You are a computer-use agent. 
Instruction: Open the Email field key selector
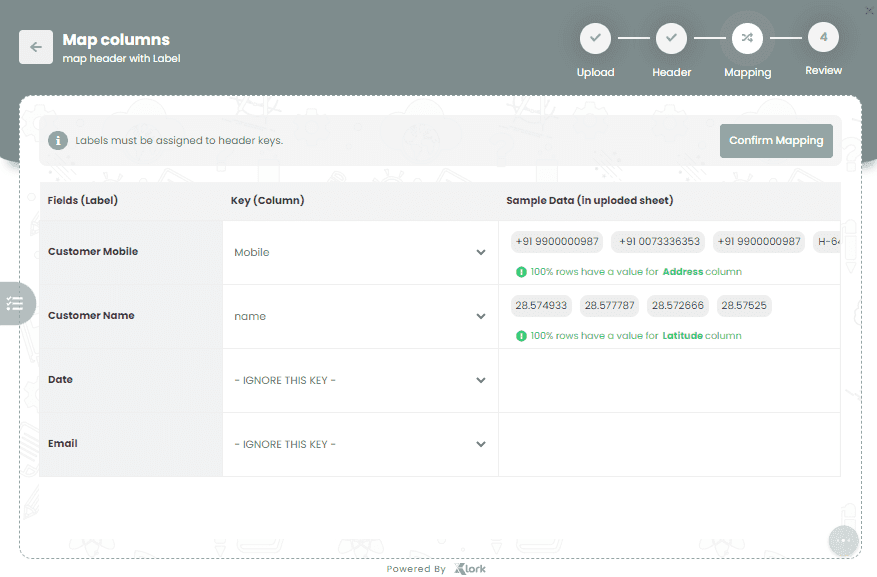click(x=359, y=444)
